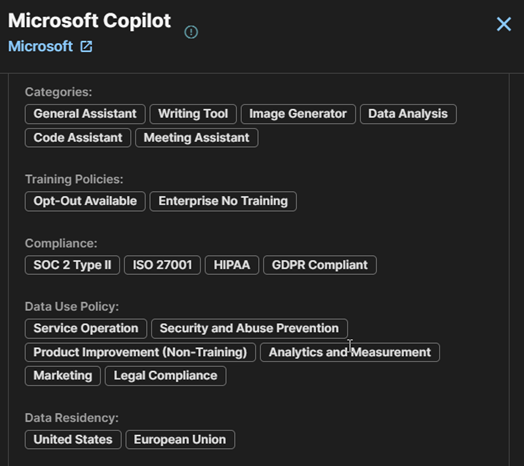Click the info alert icon beside Microsoft Copilot
The width and height of the screenshot is (524, 466).
tap(191, 32)
